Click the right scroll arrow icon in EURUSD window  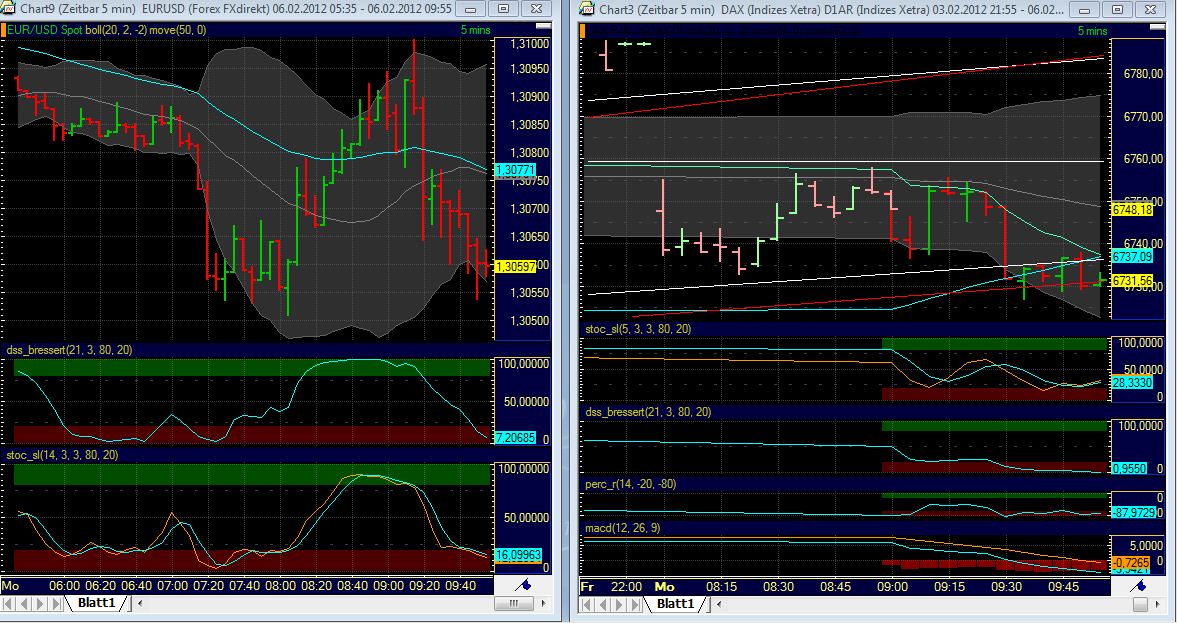click(x=543, y=604)
